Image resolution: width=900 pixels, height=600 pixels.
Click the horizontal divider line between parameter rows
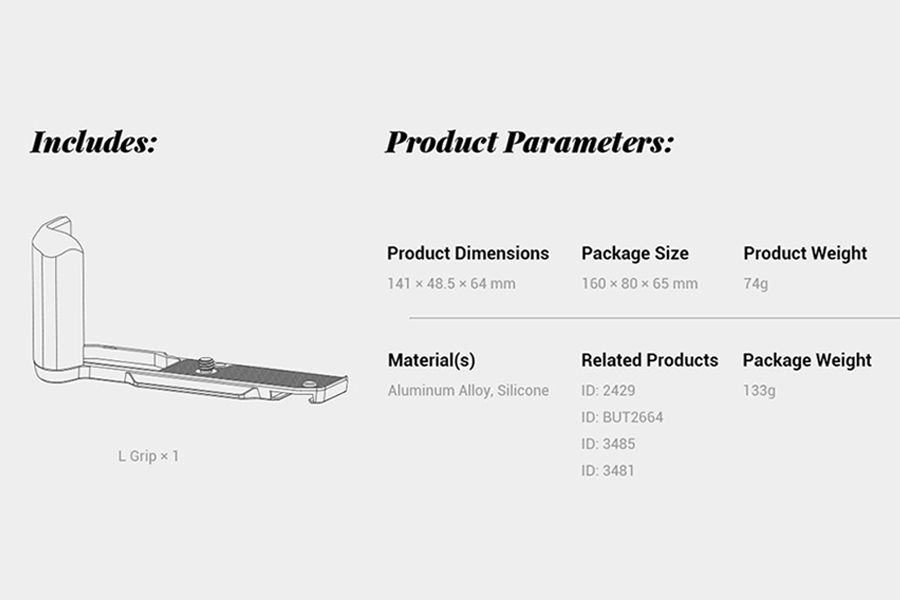point(654,318)
